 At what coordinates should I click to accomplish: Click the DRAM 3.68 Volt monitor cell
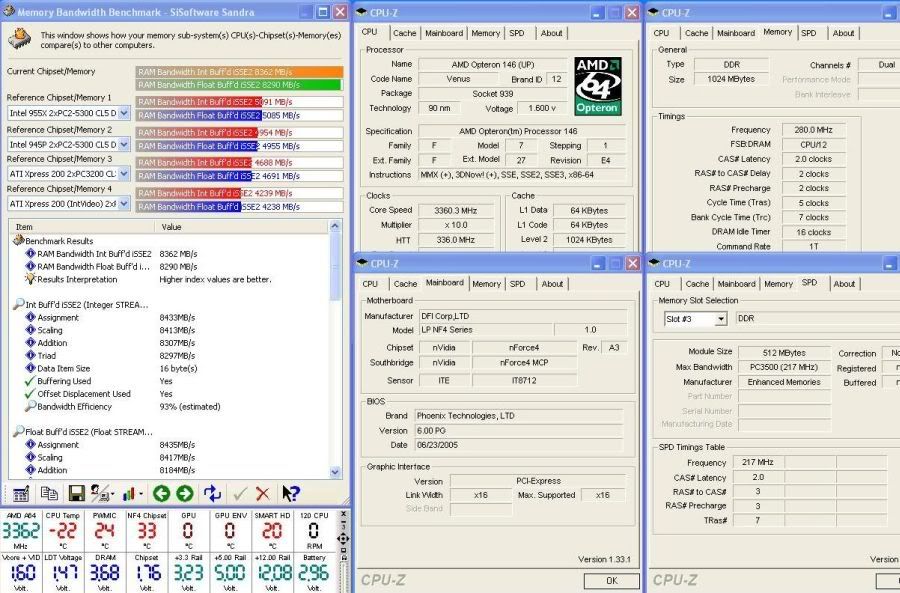pos(104,572)
